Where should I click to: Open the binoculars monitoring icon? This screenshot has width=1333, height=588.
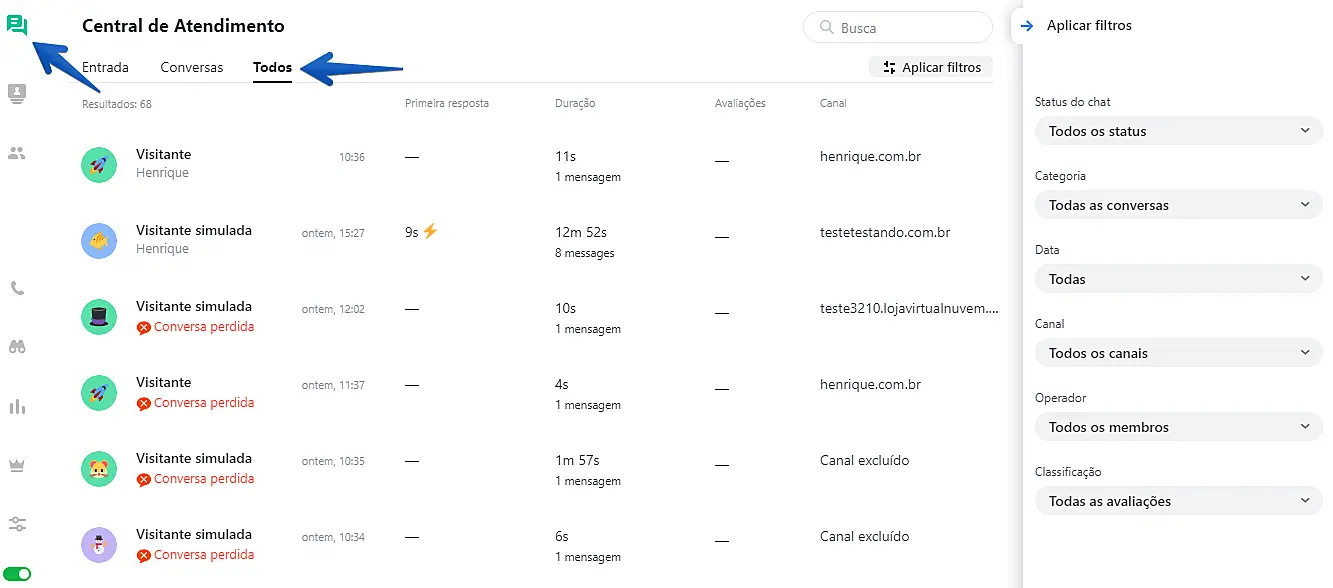click(17, 347)
